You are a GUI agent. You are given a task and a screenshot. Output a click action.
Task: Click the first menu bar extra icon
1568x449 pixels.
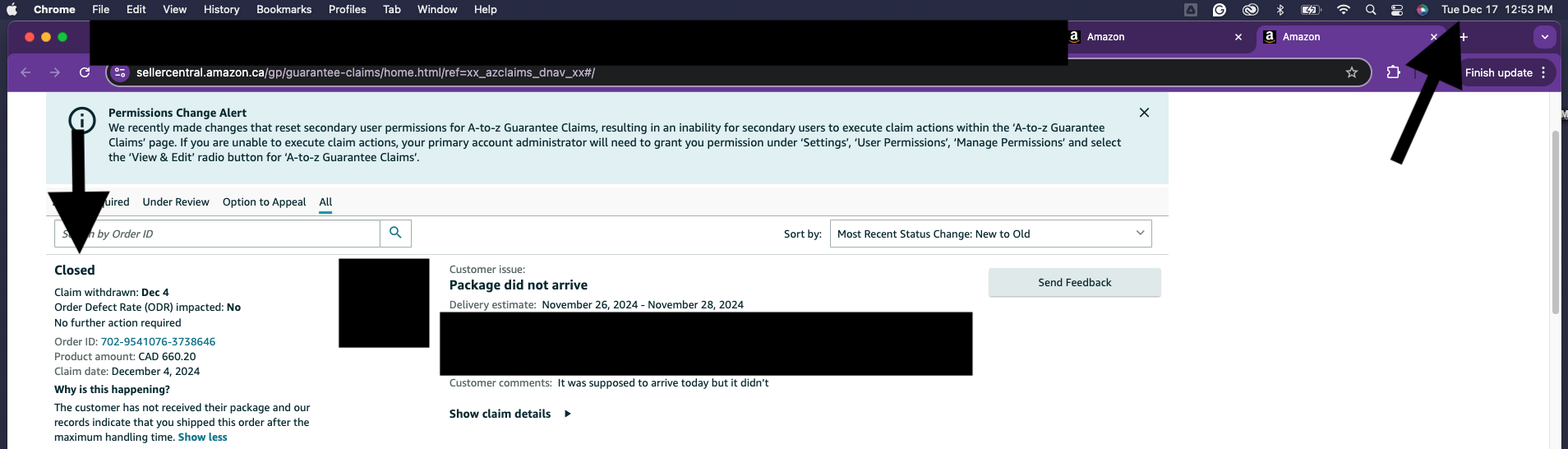click(x=1191, y=10)
